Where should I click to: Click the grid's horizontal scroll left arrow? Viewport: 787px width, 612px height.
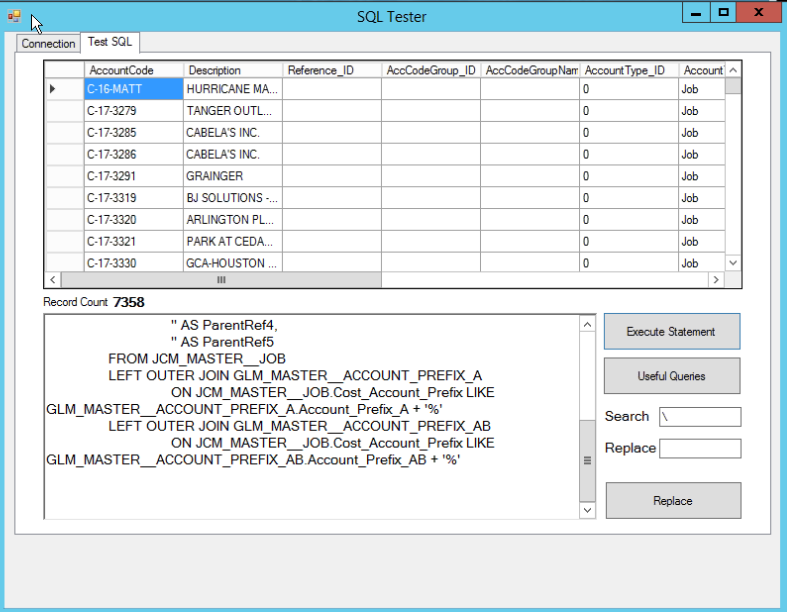[53, 280]
